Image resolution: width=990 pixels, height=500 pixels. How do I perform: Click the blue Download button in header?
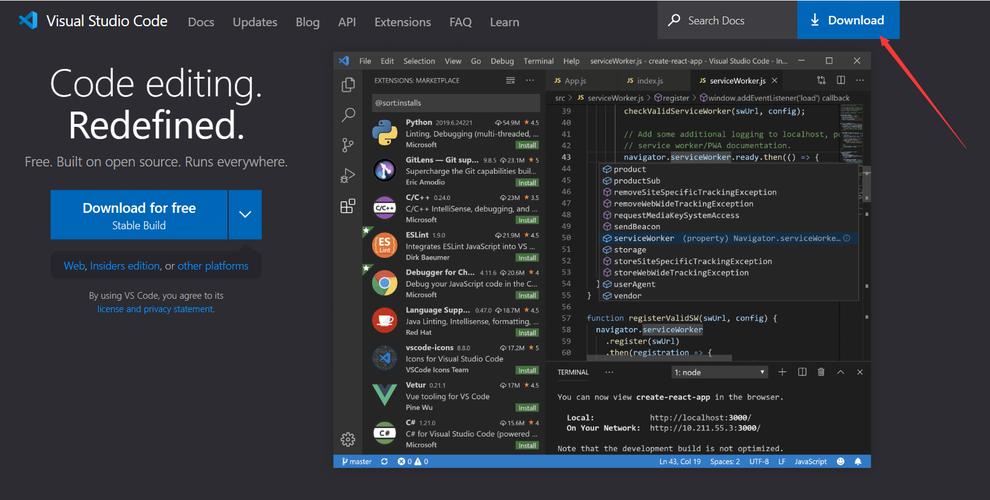tap(848, 20)
